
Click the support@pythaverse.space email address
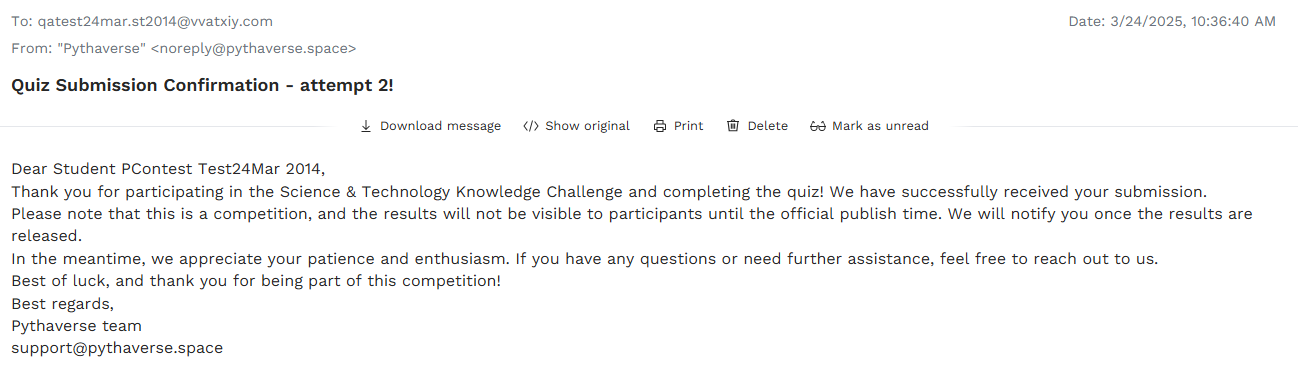(x=117, y=348)
